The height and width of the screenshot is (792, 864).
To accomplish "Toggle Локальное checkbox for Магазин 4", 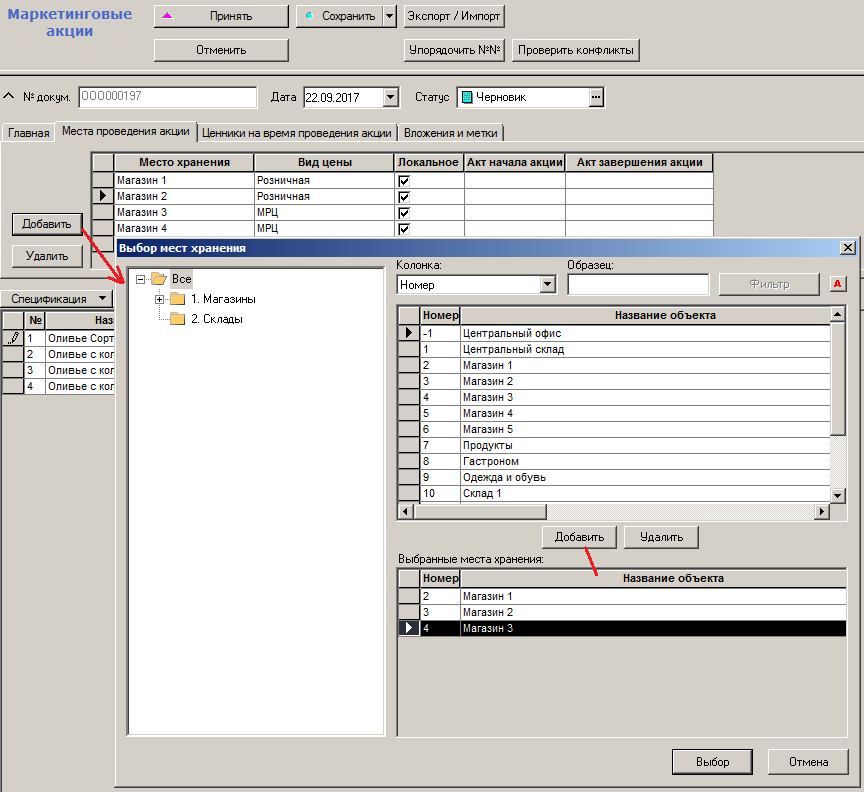I will [404, 229].
